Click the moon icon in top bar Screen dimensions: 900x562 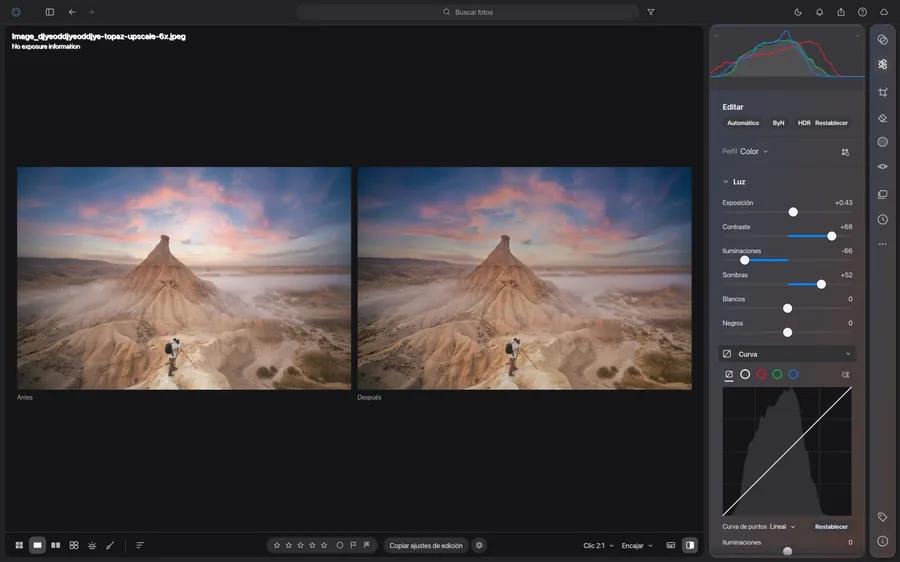[798, 12]
